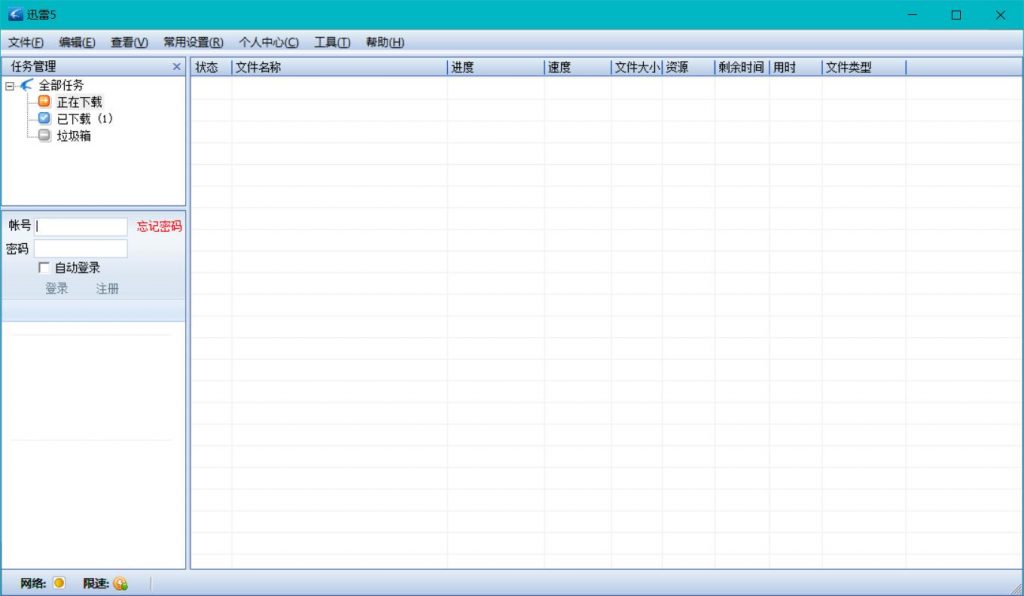
Task: Sort by the 文件大小 column header
Action: [637, 67]
